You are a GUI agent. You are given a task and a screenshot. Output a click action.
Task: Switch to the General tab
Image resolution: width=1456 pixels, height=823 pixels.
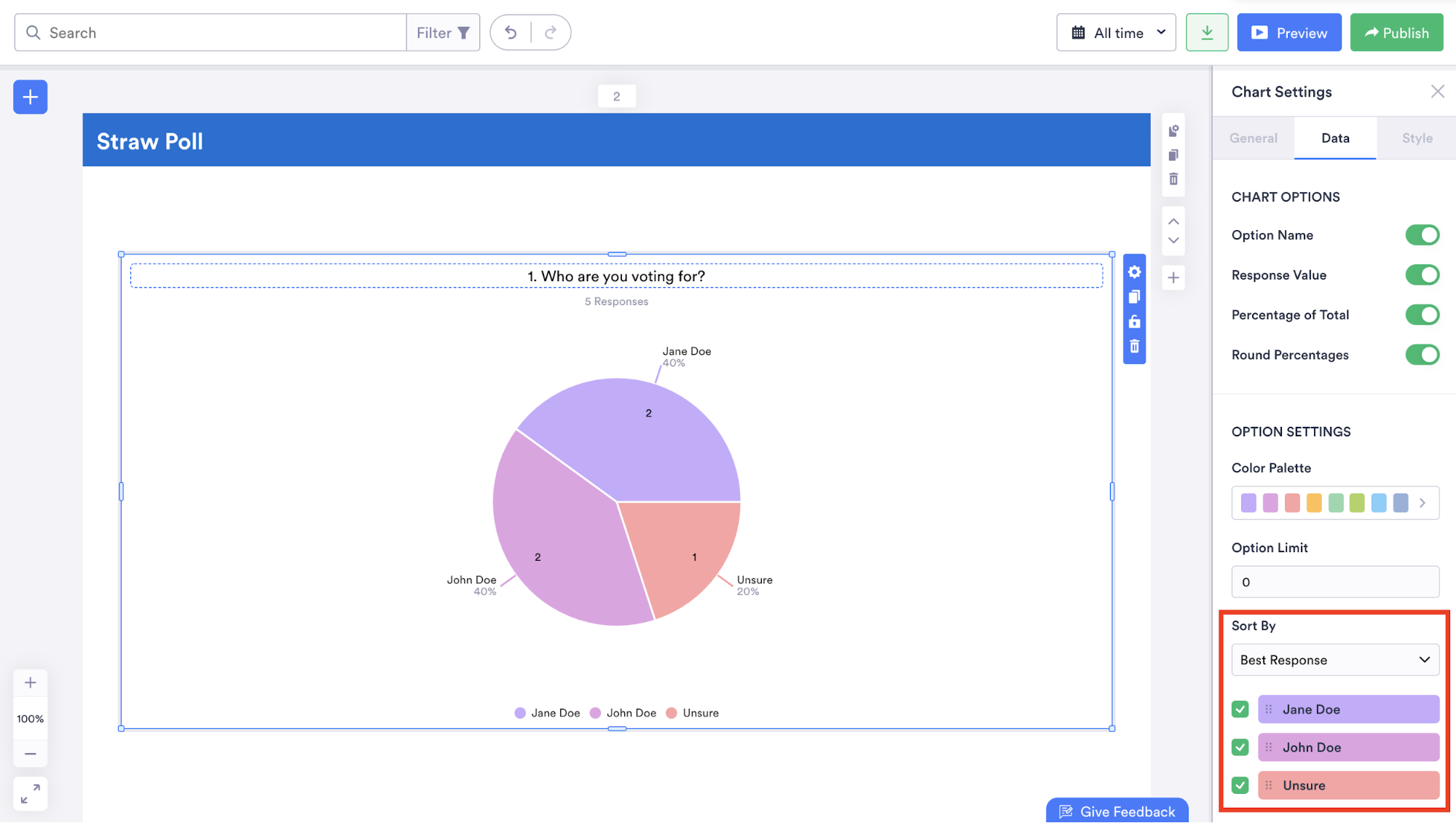pyautogui.click(x=1253, y=138)
